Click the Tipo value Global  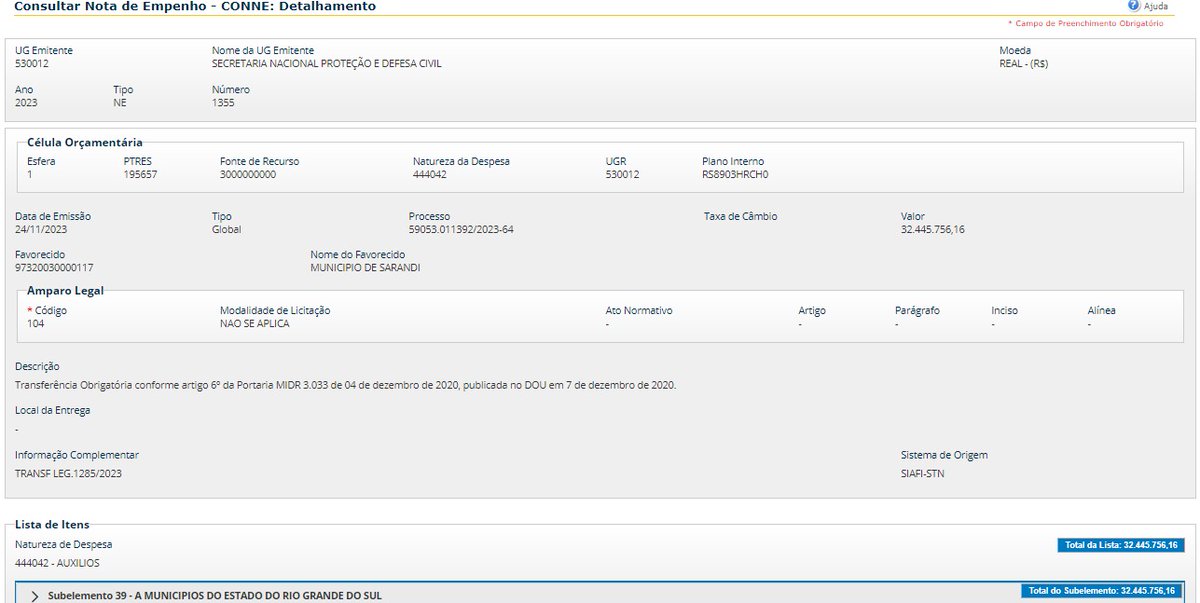tap(226, 230)
